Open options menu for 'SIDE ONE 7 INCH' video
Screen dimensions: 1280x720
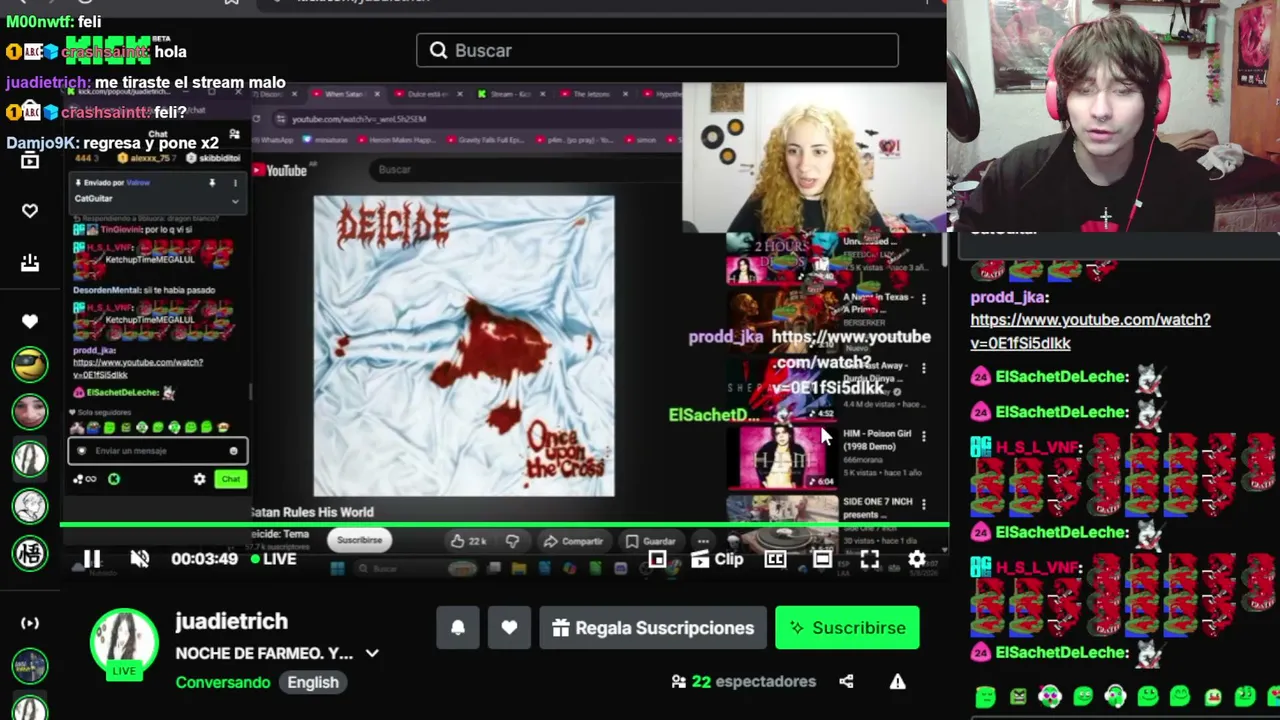click(923, 504)
